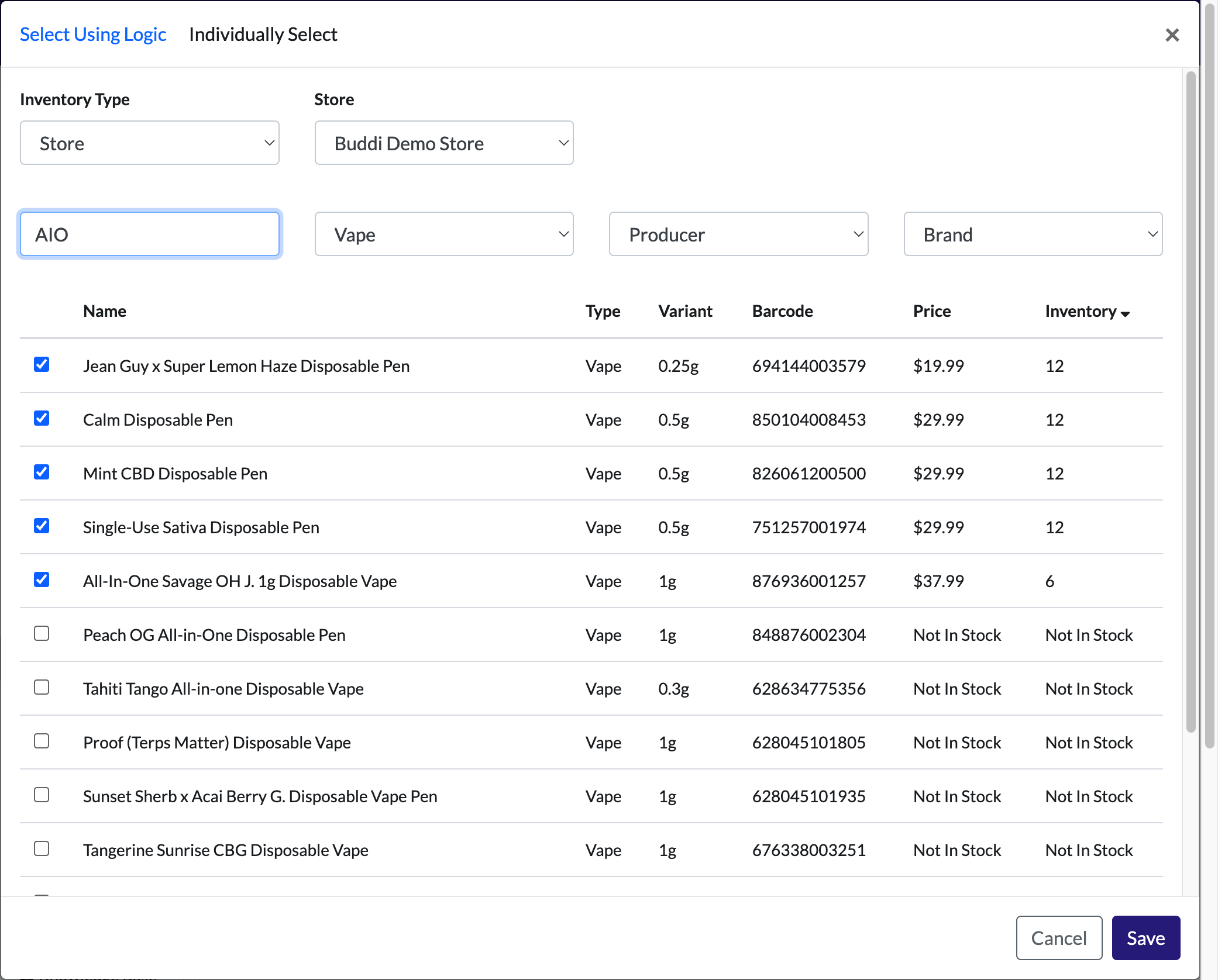Open the Brand filter dropdown

1033,234
